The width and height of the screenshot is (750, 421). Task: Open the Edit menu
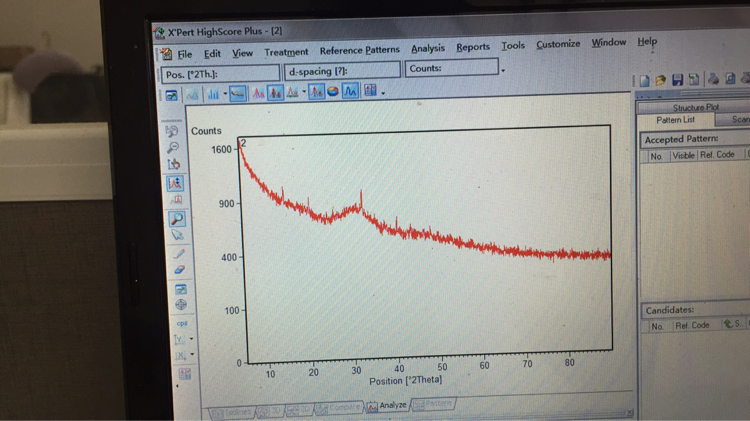coord(212,54)
